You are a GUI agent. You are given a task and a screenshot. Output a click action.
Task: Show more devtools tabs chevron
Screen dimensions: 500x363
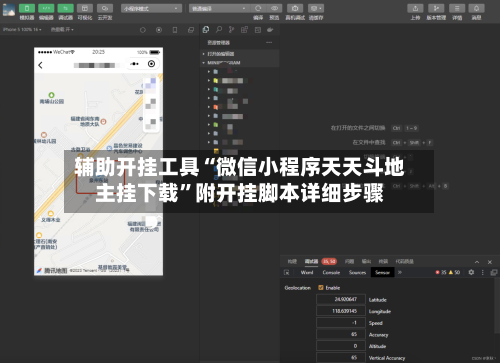click(x=400, y=272)
